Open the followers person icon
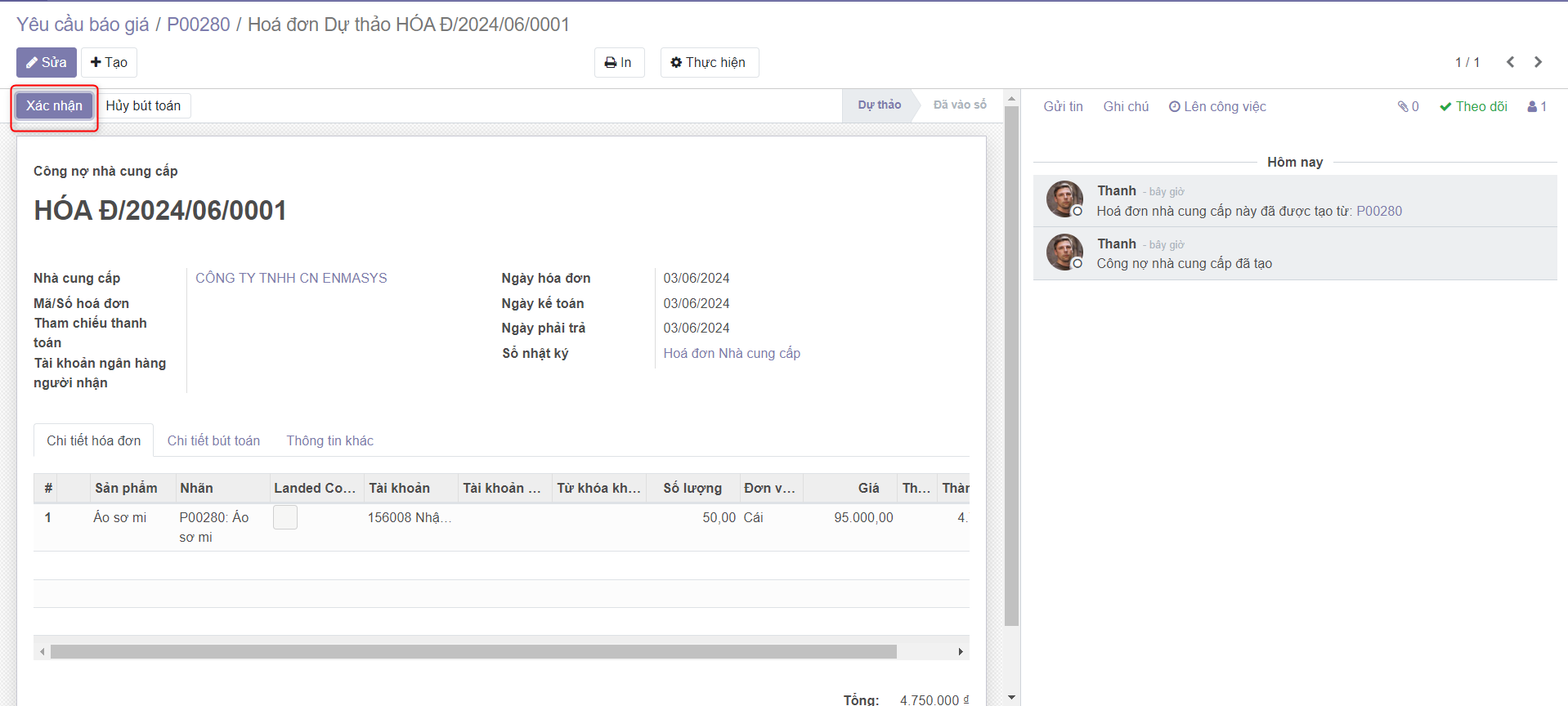The height and width of the screenshot is (706, 1568). 1537,106
